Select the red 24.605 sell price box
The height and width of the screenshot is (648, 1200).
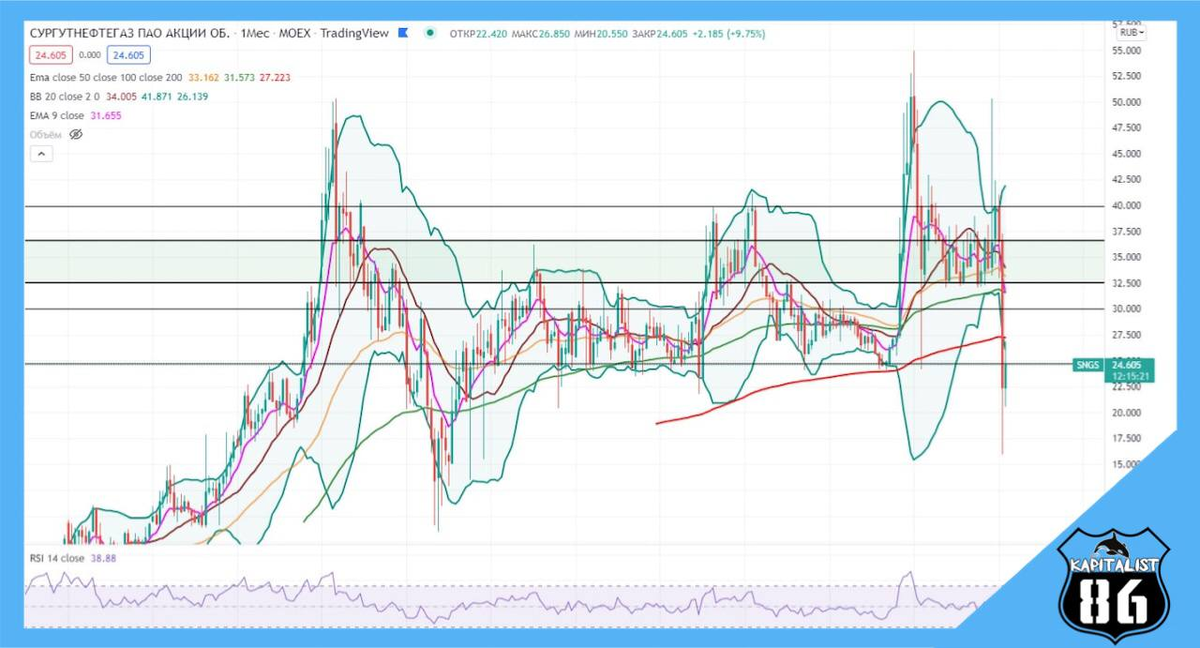pos(49,56)
